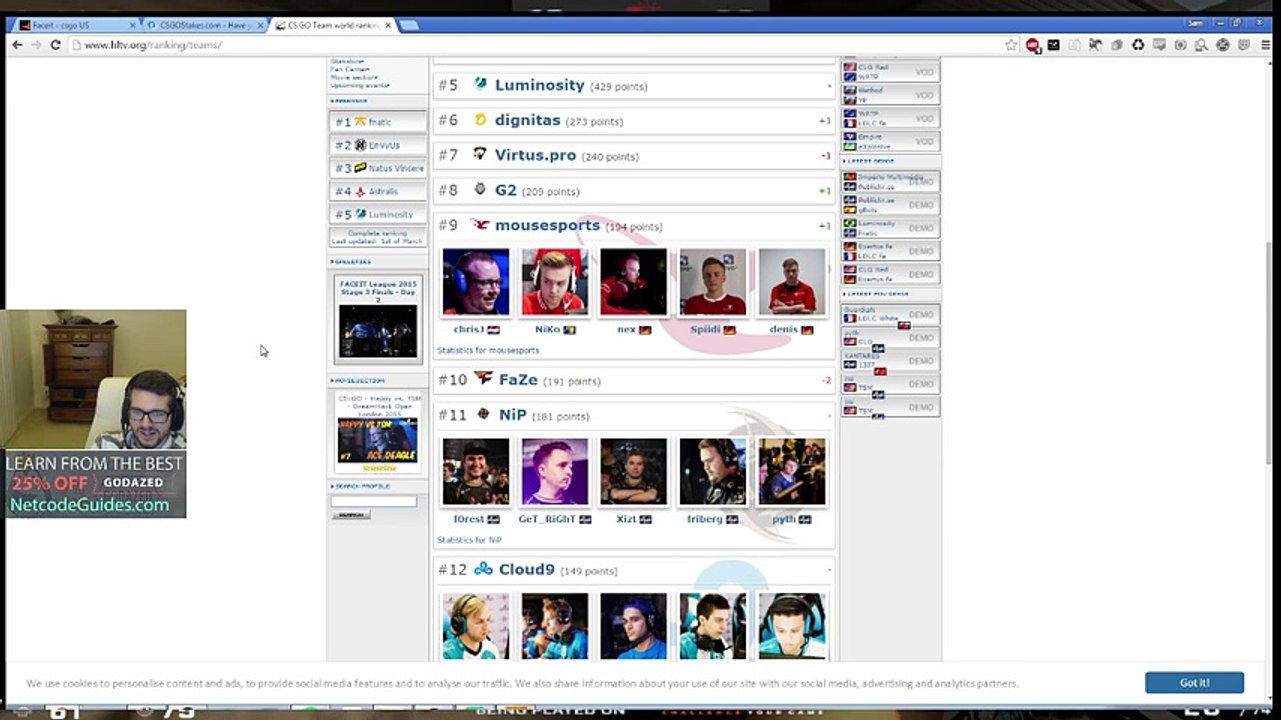Open friberg's player photo
The image size is (1281, 720).
[x=713, y=471]
